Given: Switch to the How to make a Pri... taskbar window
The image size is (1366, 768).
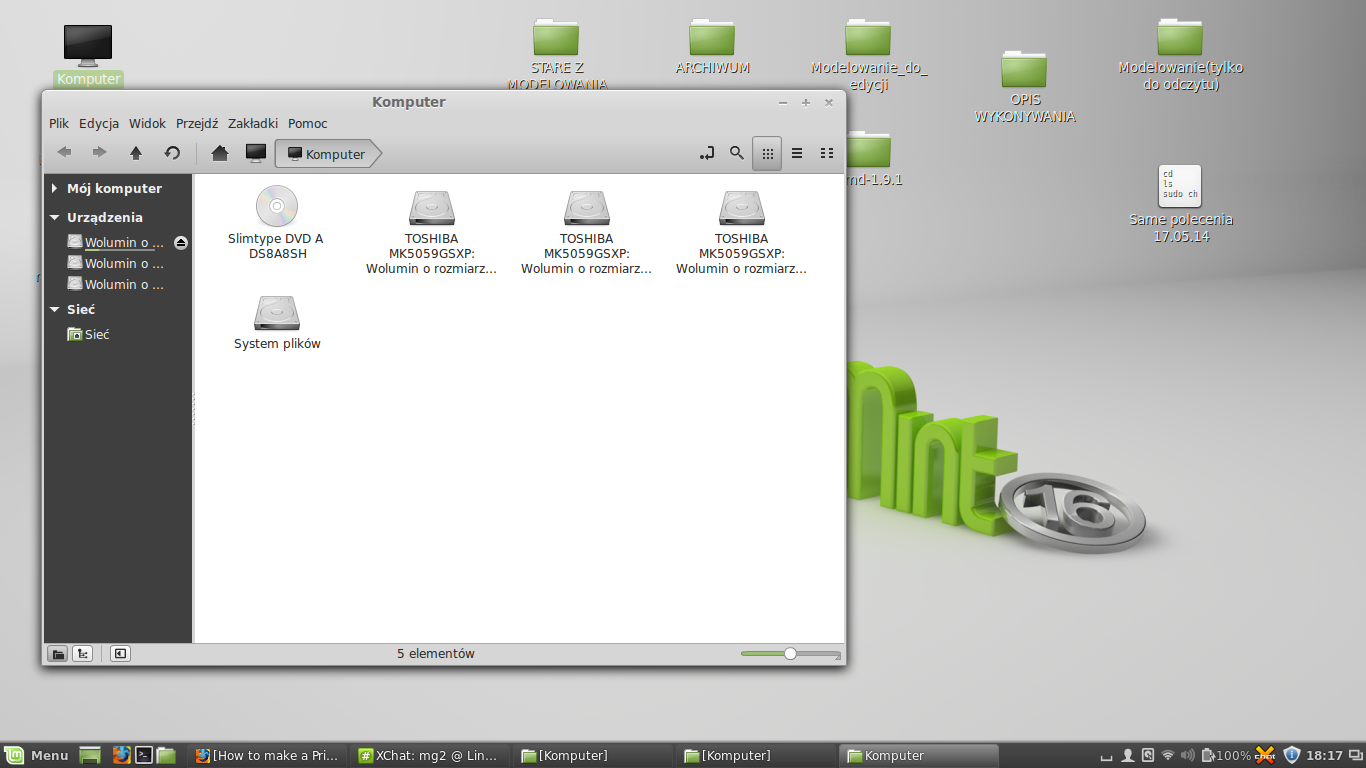Looking at the screenshot, I should tap(268, 755).
